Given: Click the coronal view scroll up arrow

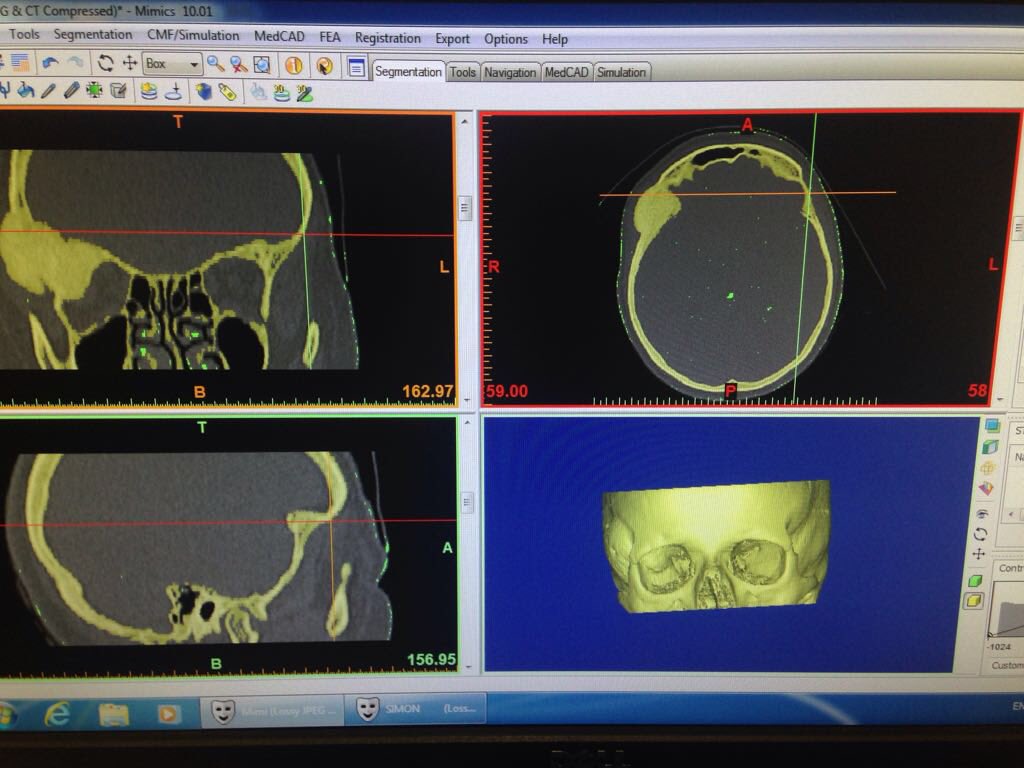Looking at the screenshot, I should (465, 121).
